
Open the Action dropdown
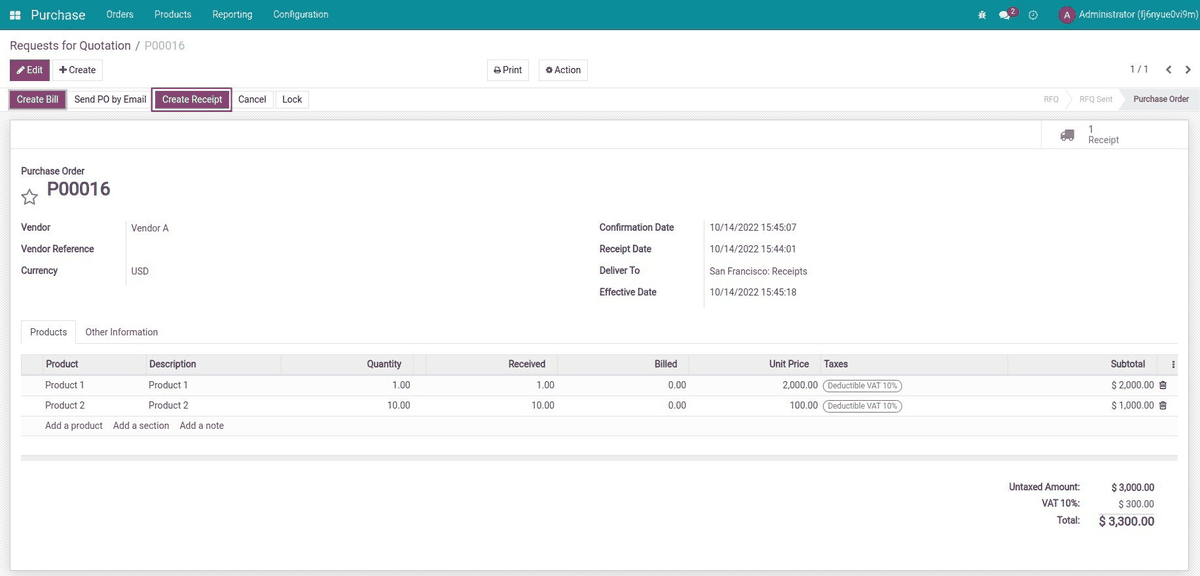(563, 70)
